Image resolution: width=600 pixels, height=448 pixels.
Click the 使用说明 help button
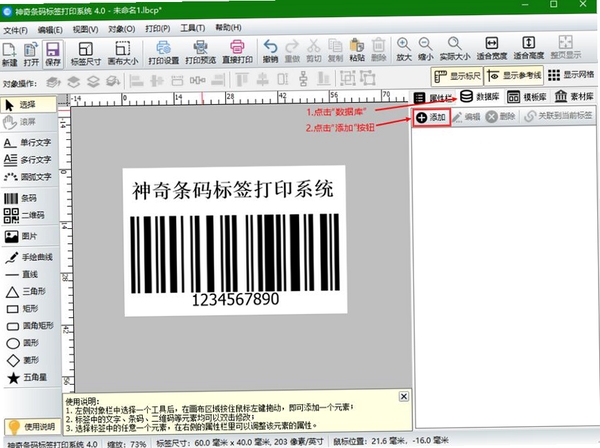click(33, 426)
